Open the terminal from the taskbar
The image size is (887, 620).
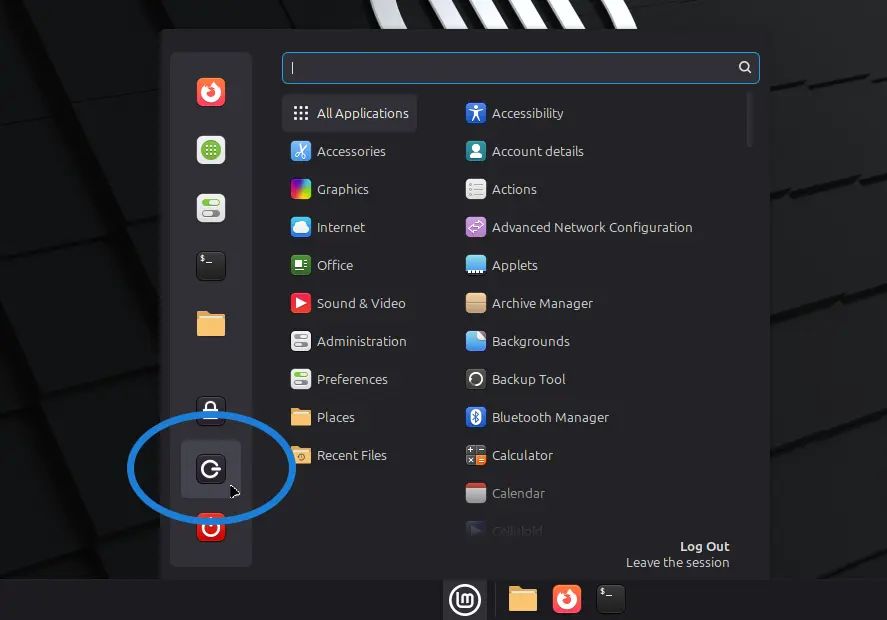pyautogui.click(x=608, y=599)
